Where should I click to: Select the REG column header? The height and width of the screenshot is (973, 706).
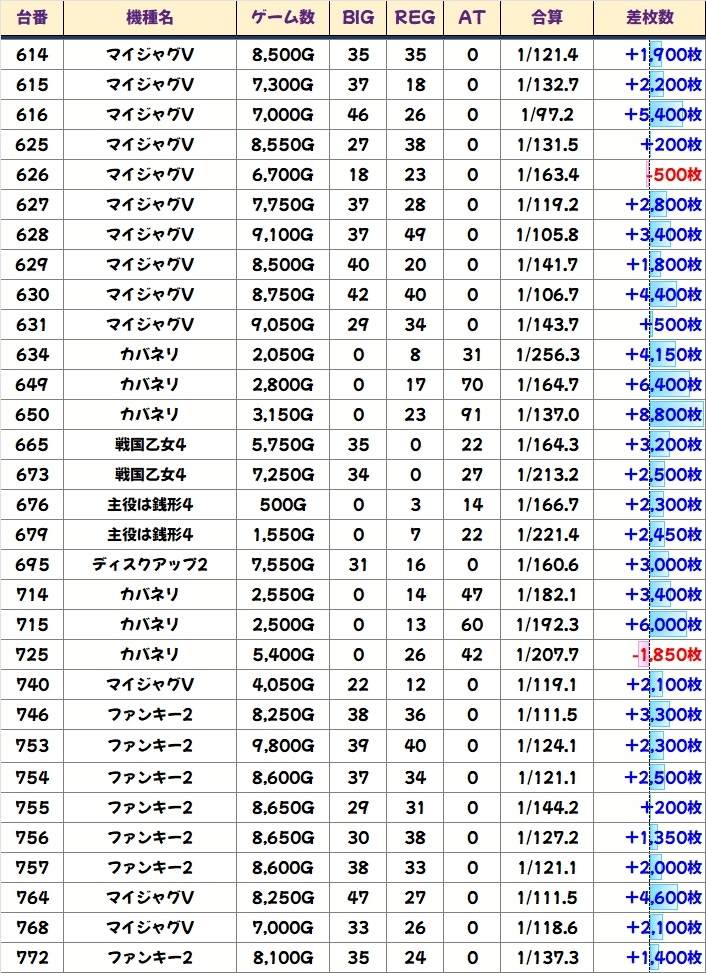(x=414, y=18)
